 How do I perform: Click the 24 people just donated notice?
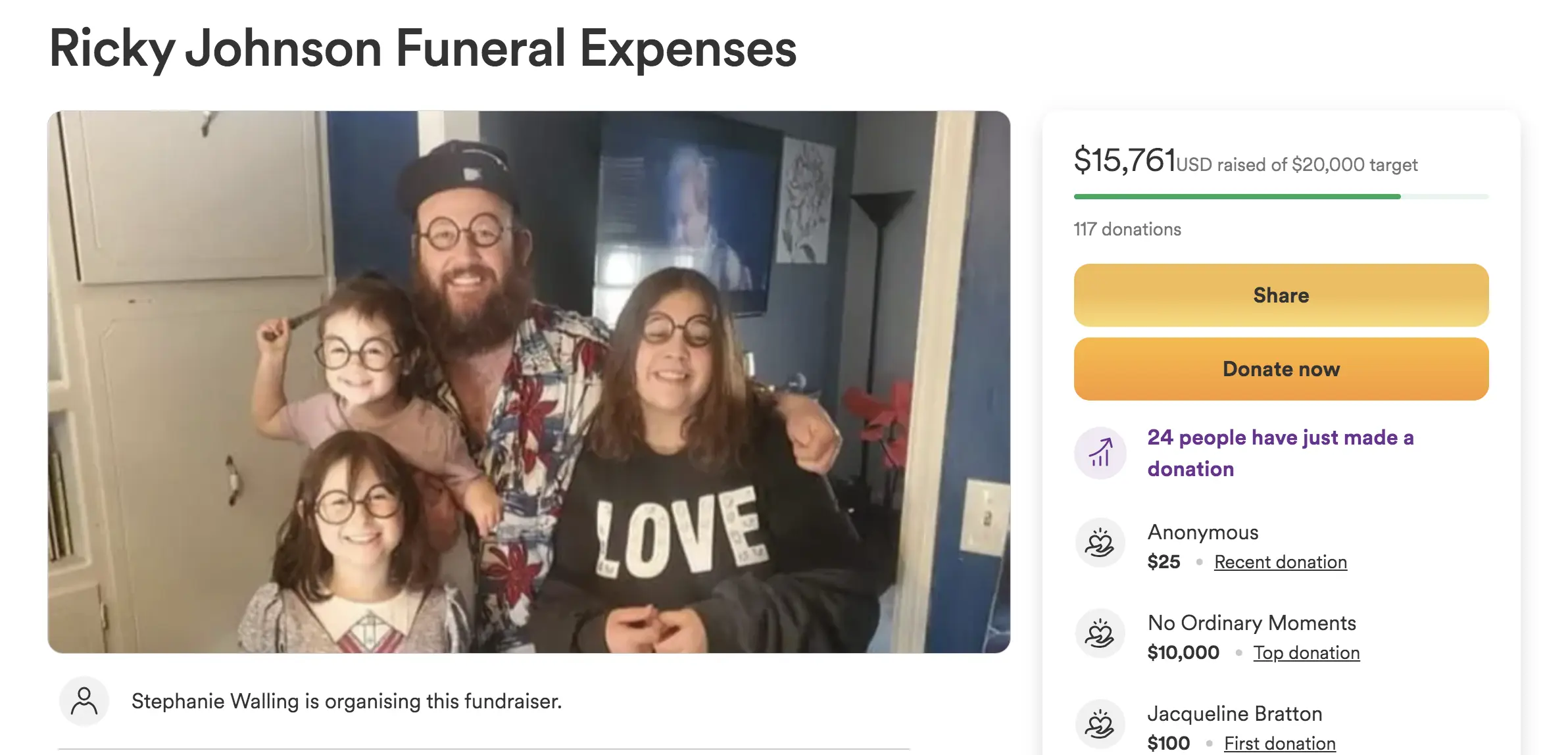1280,453
